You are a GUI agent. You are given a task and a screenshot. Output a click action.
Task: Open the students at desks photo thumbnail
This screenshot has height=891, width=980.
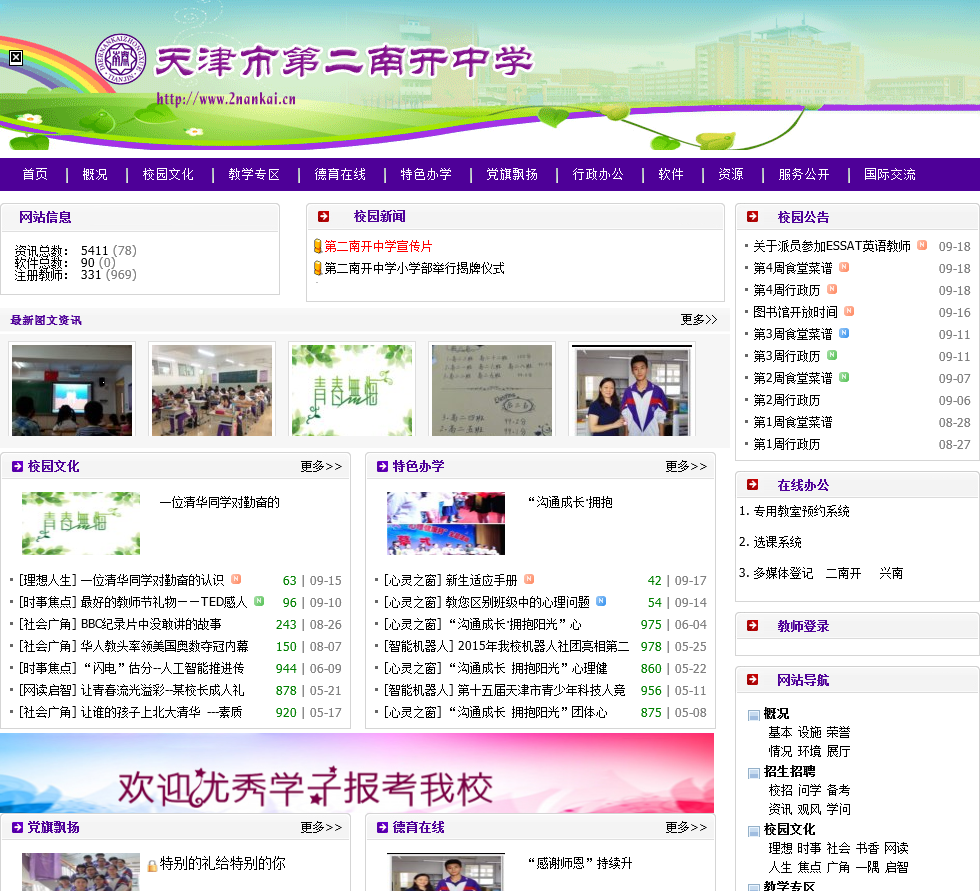pyautogui.click(x=212, y=390)
